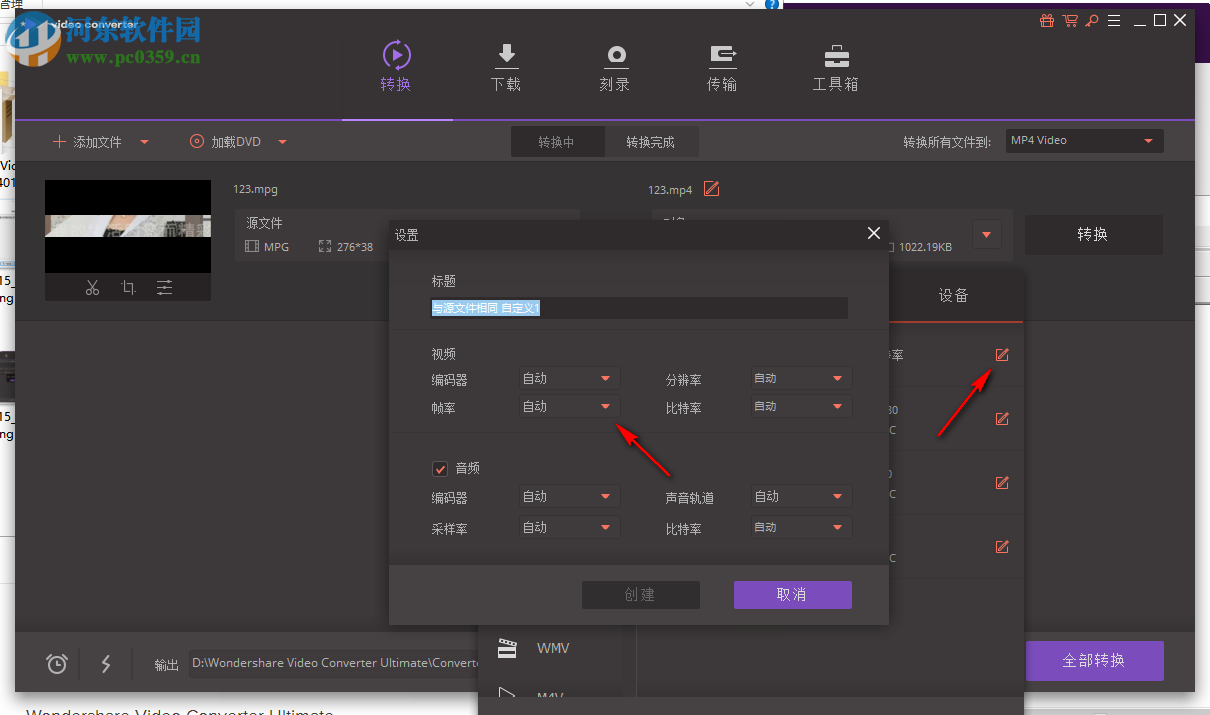This screenshot has height=715, width=1210.
Task: Click the 123.mpg video thumbnail
Action: (128, 226)
